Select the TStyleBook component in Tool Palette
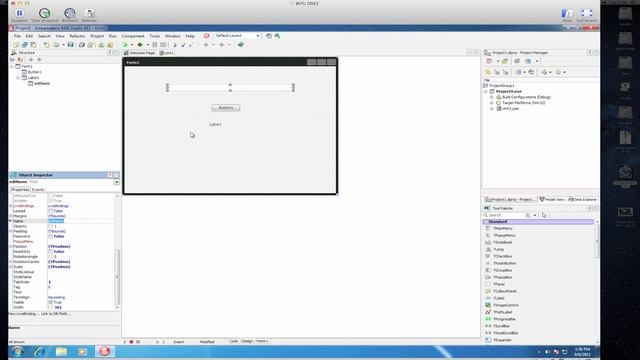Screen dimensions: 640x360 [x=502, y=242]
